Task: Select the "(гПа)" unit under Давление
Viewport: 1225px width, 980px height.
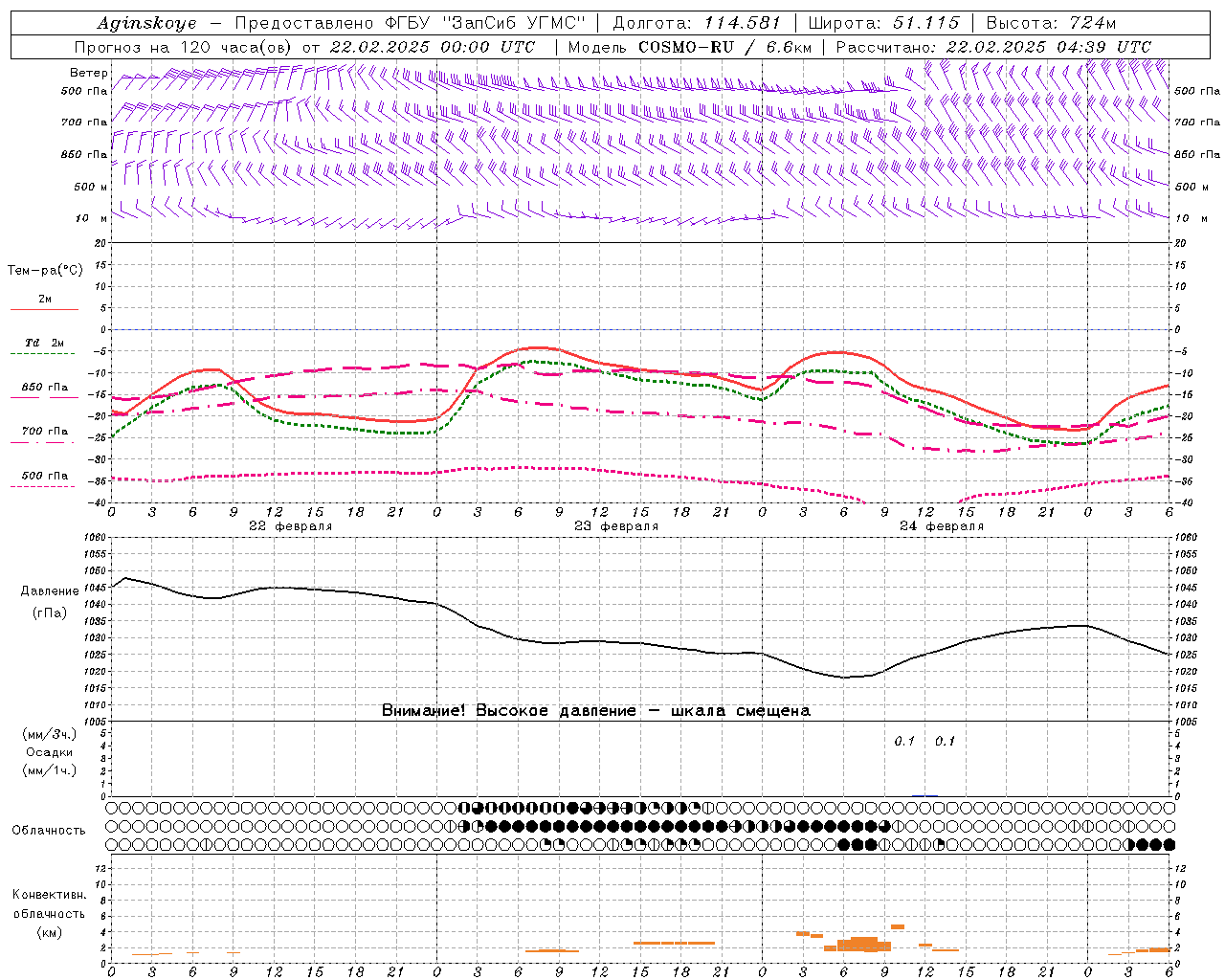Action: pos(50,612)
